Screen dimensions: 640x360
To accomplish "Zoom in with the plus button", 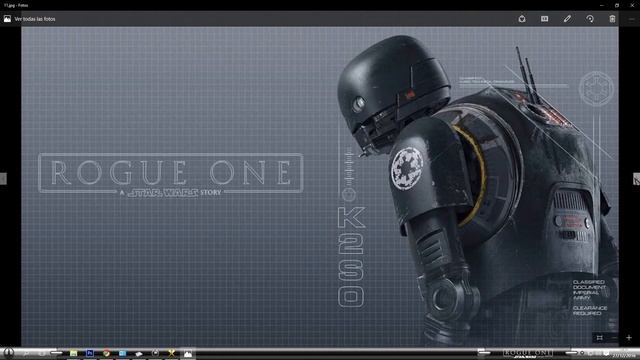I will (x=629, y=338).
